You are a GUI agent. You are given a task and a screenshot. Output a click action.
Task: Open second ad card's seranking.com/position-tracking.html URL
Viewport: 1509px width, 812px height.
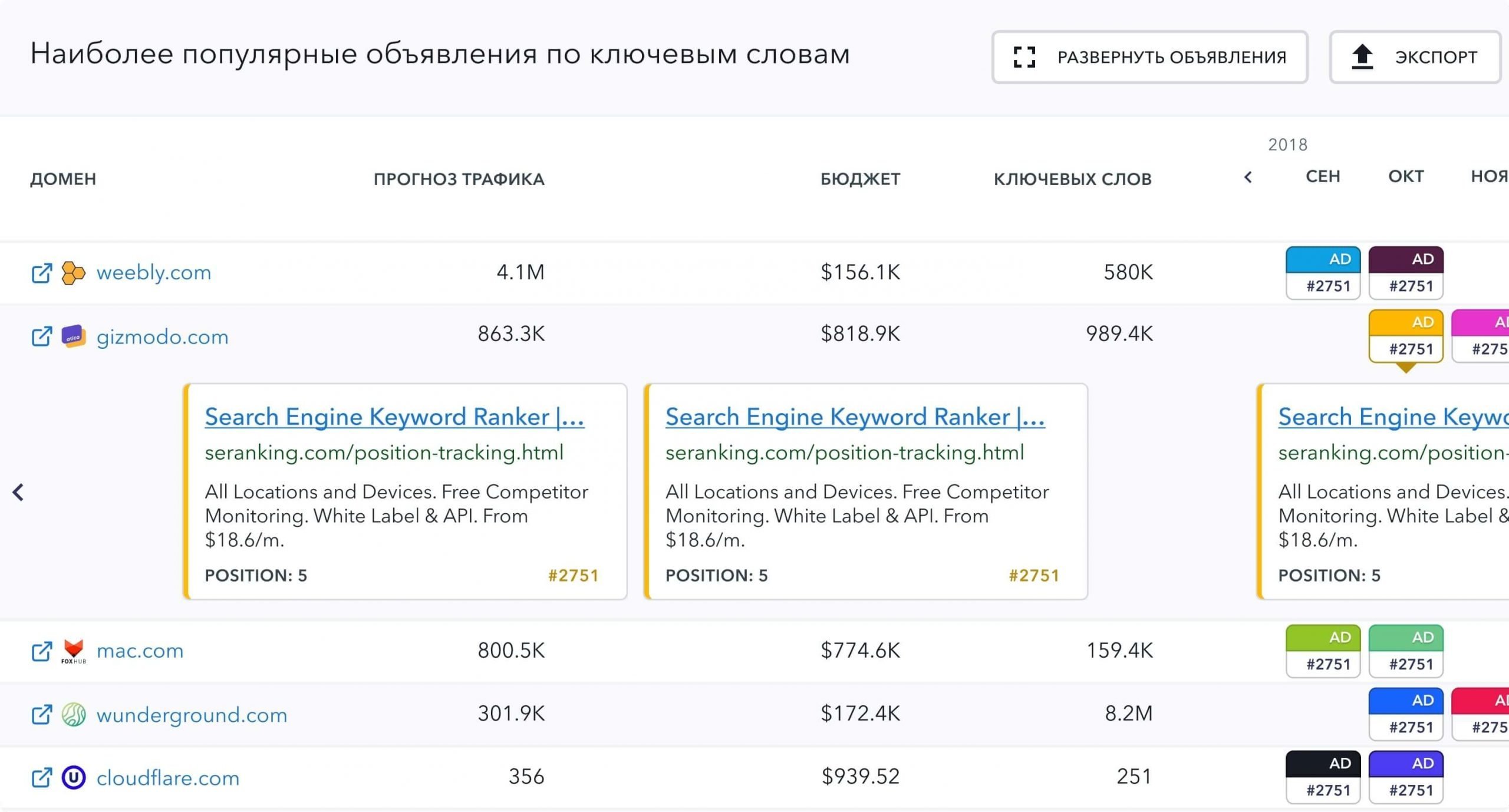pos(845,453)
